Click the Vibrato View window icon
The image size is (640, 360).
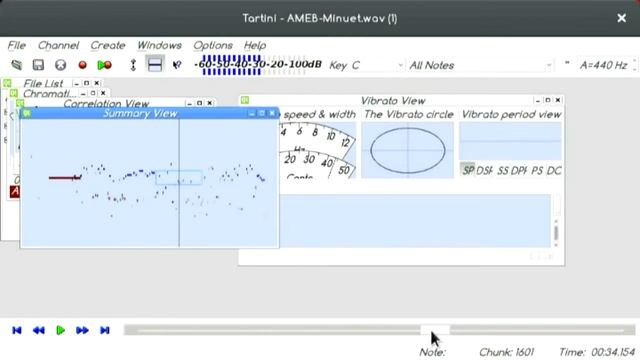[245, 100]
